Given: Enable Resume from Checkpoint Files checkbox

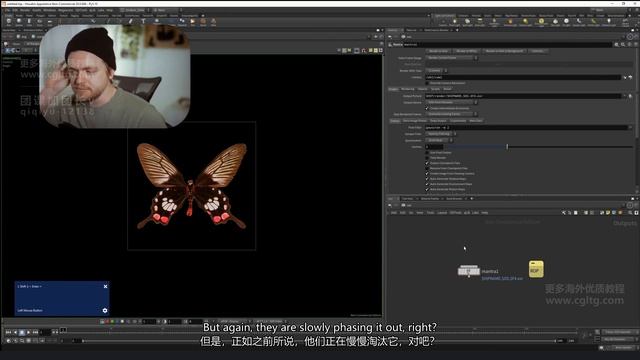Looking at the screenshot, I should click(x=427, y=169).
